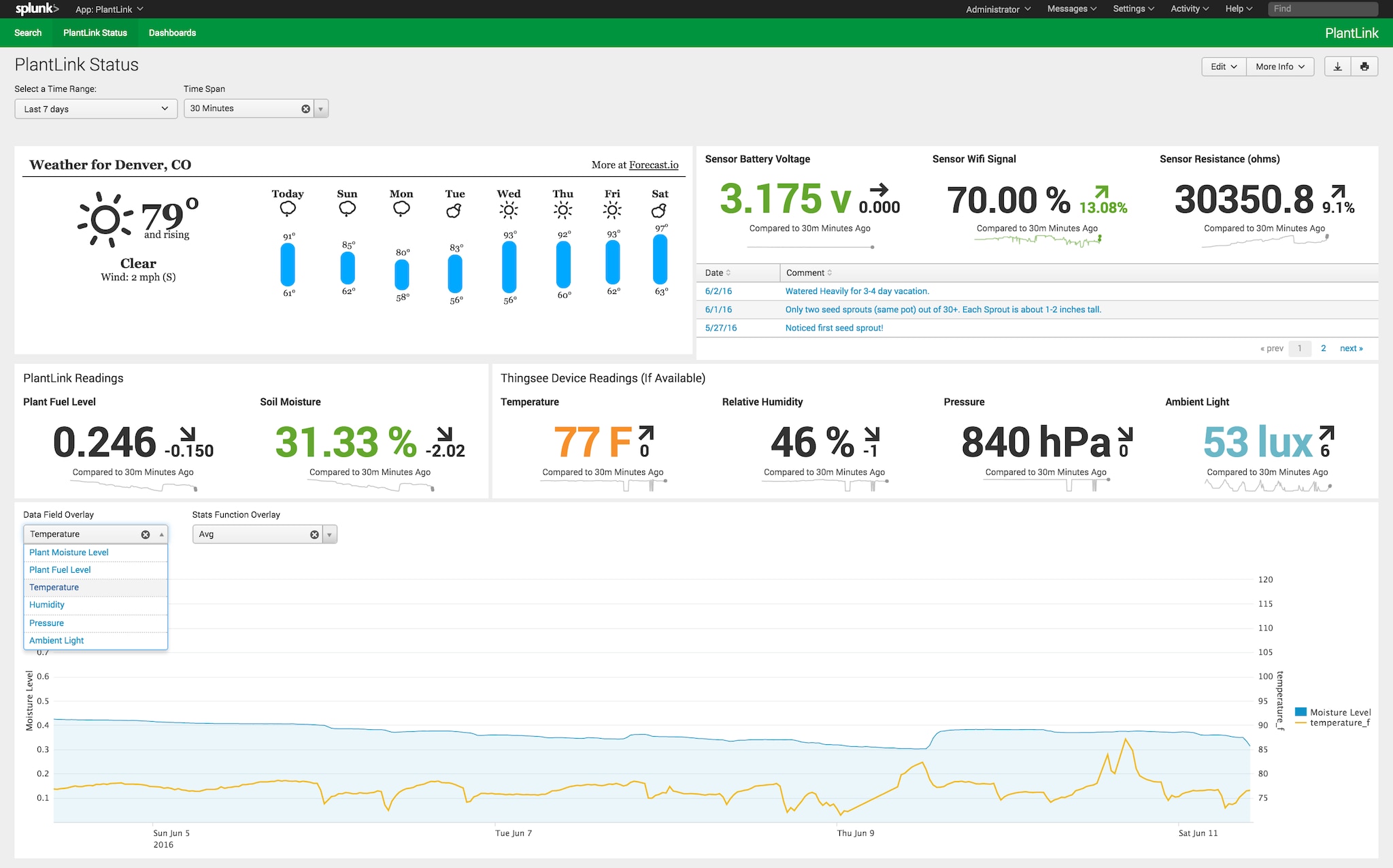The height and width of the screenshot is (868, 1393).
Task: Select Ambient Light overlay option
Action: pos(95,641)
